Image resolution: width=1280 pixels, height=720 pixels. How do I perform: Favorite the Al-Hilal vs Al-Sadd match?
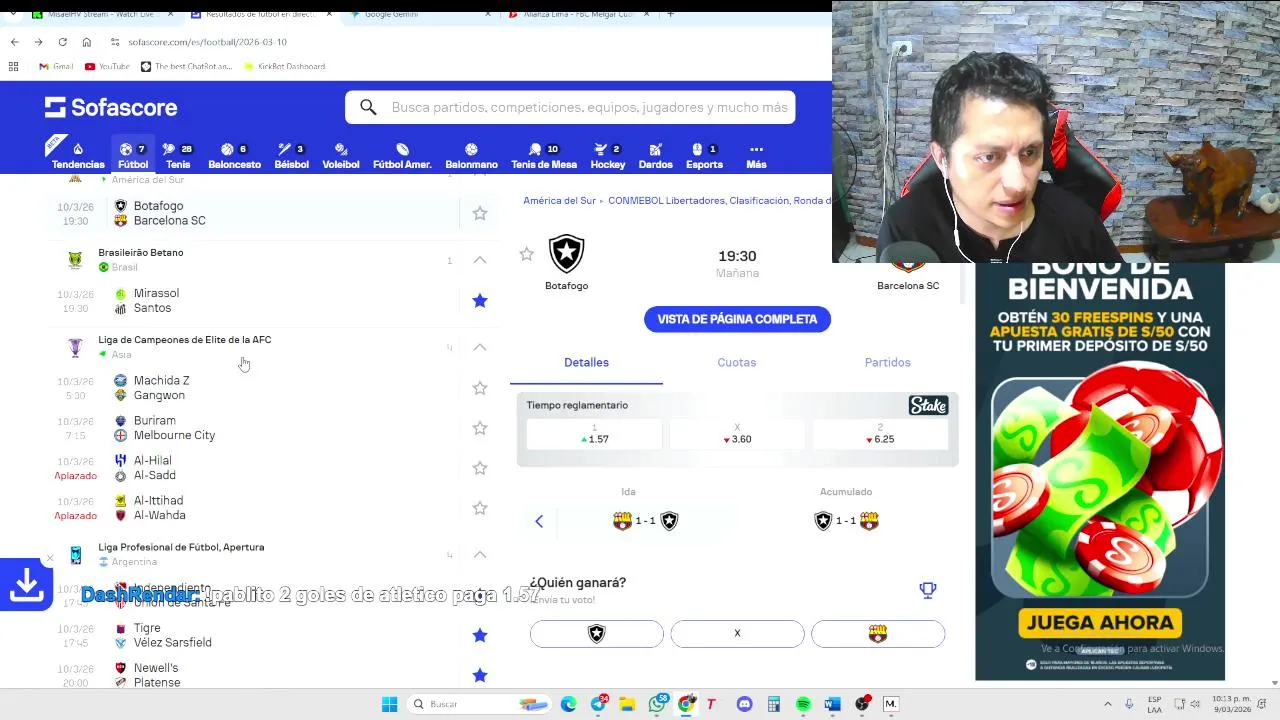(x=480, y=468)
